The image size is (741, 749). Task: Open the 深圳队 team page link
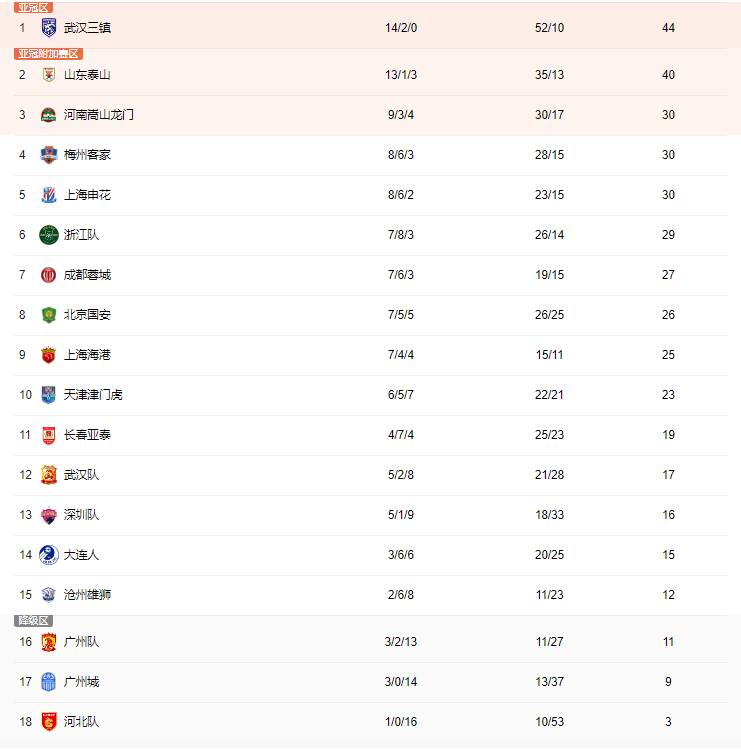click(81, 515)
